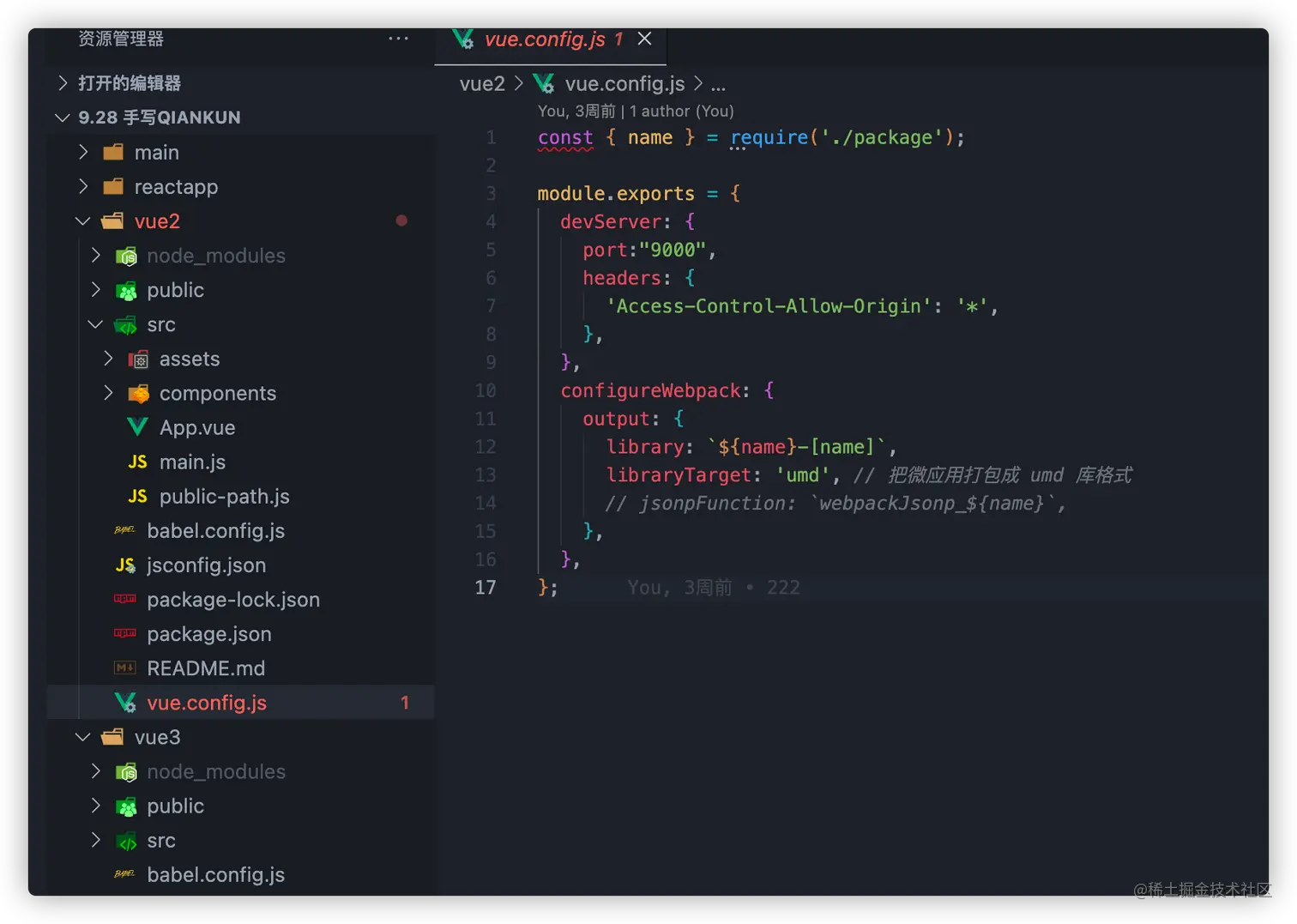The image size is (1297, 924).
Task: Open vue3 babel.config.js file
Action: [x=215, y=874]
